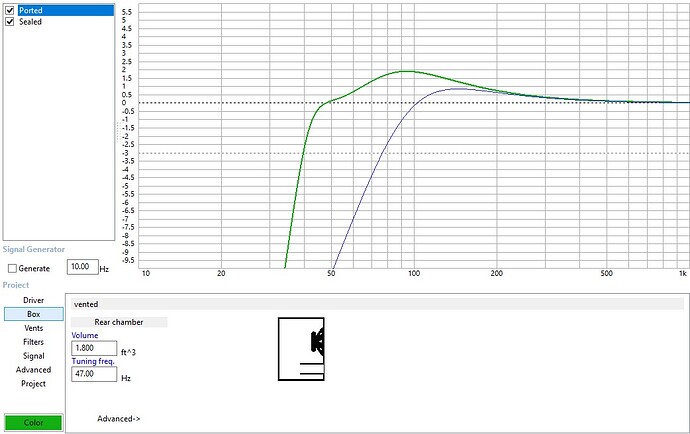
Task: Open the Vents tab
Action: click(x=34, y=328)
